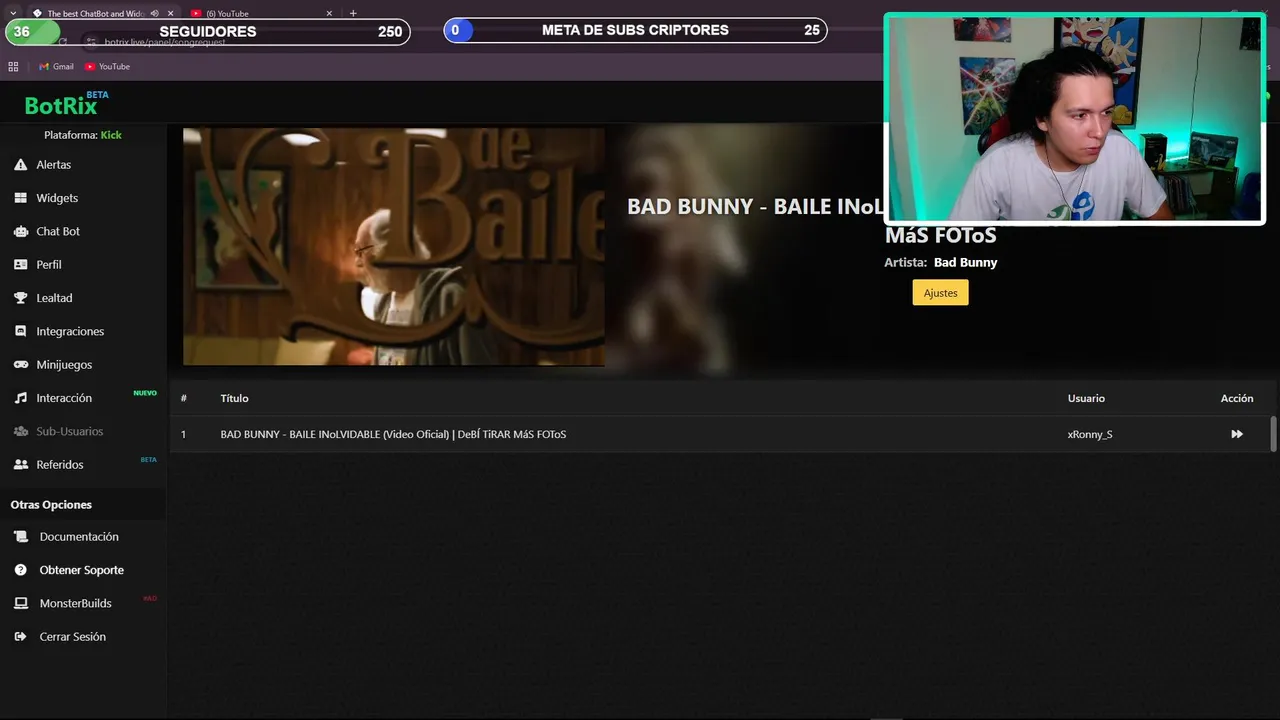1280x720 pixels.
Task: Open the Chat Bot robot icon
Action: (x=20, y=231)
